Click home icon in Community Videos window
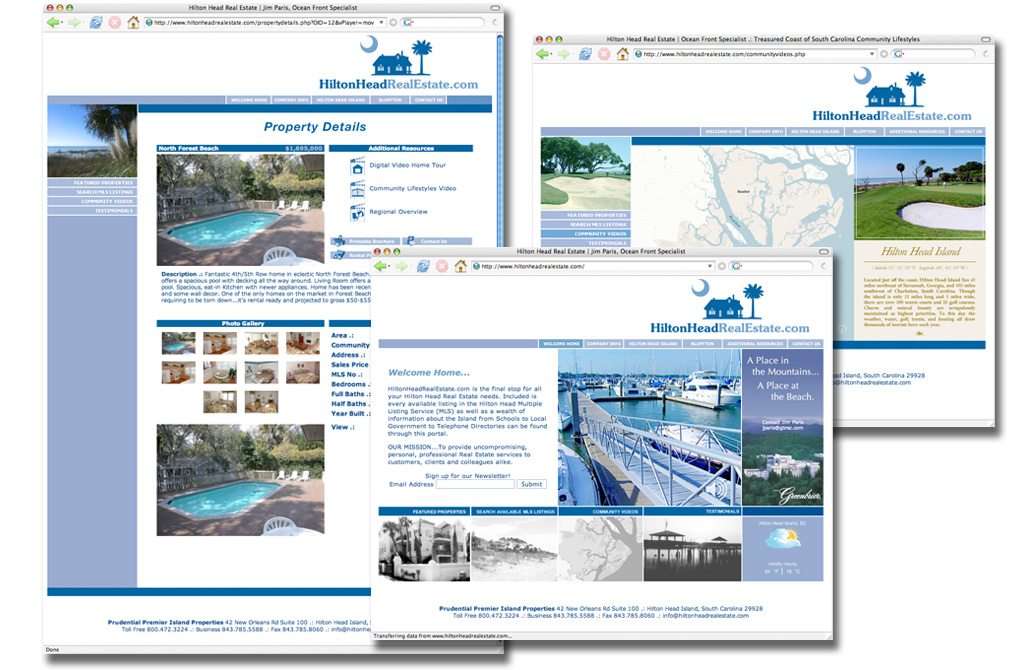1024x670 pixels. (623, 54)
